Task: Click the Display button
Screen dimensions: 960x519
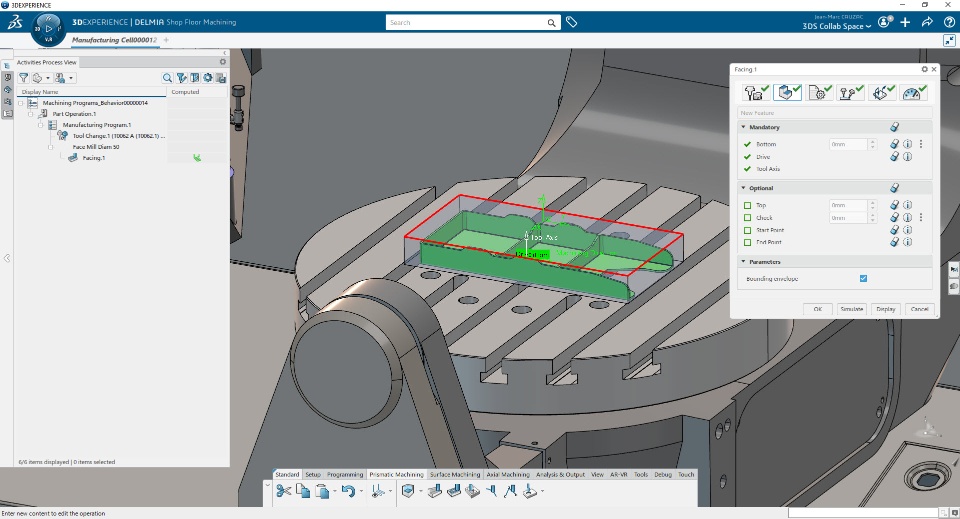Action: click(885, 309)
